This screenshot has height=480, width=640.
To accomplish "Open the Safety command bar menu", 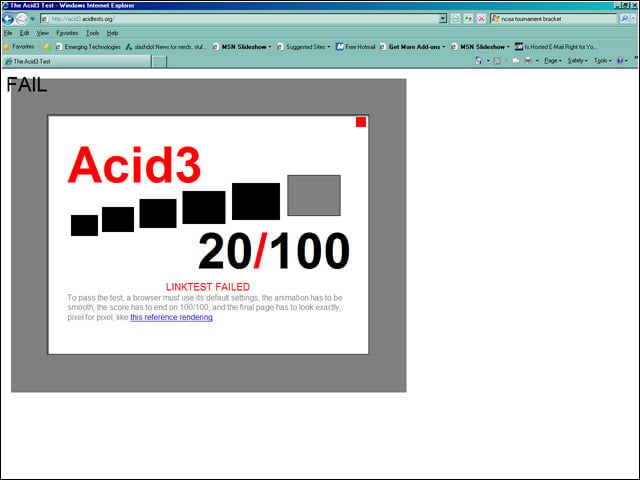I will (x=577, y=61).
